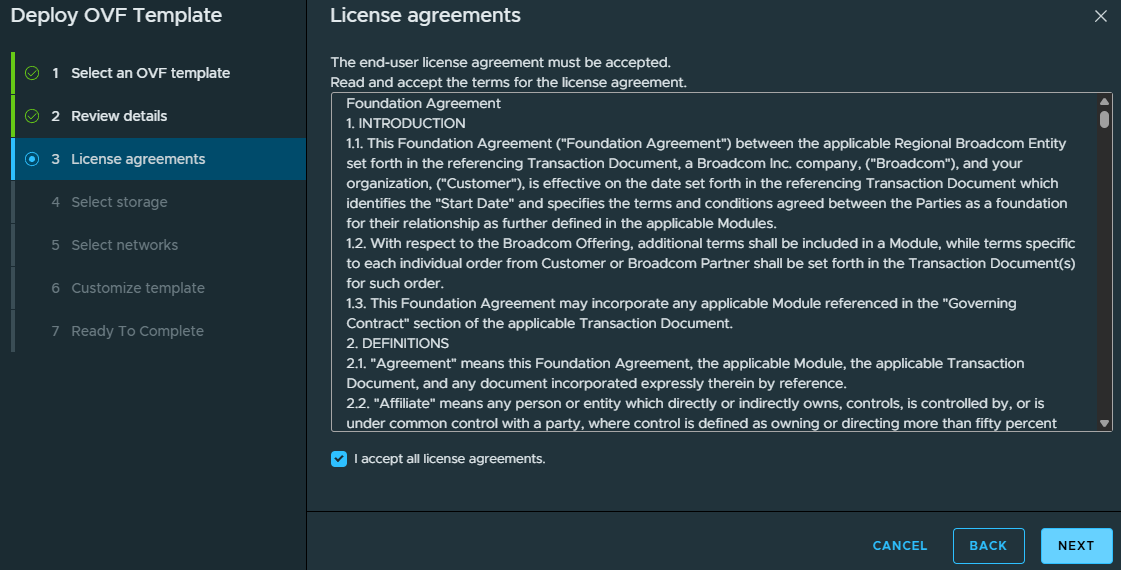Close the Deploy OVF Template dialog with X

[1100, 16]
